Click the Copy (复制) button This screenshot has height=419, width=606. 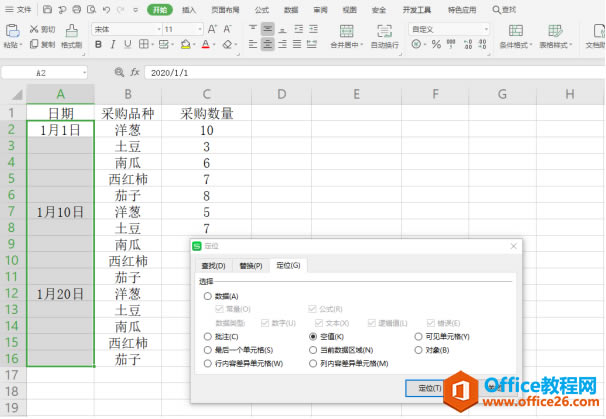tap(43, 44)
